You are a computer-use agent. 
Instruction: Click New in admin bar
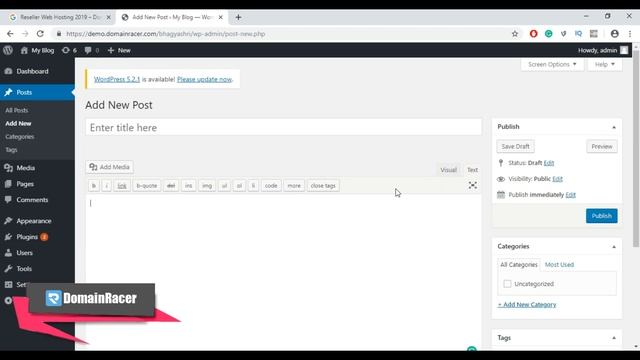pyautogui.click(x=119, y=50)
